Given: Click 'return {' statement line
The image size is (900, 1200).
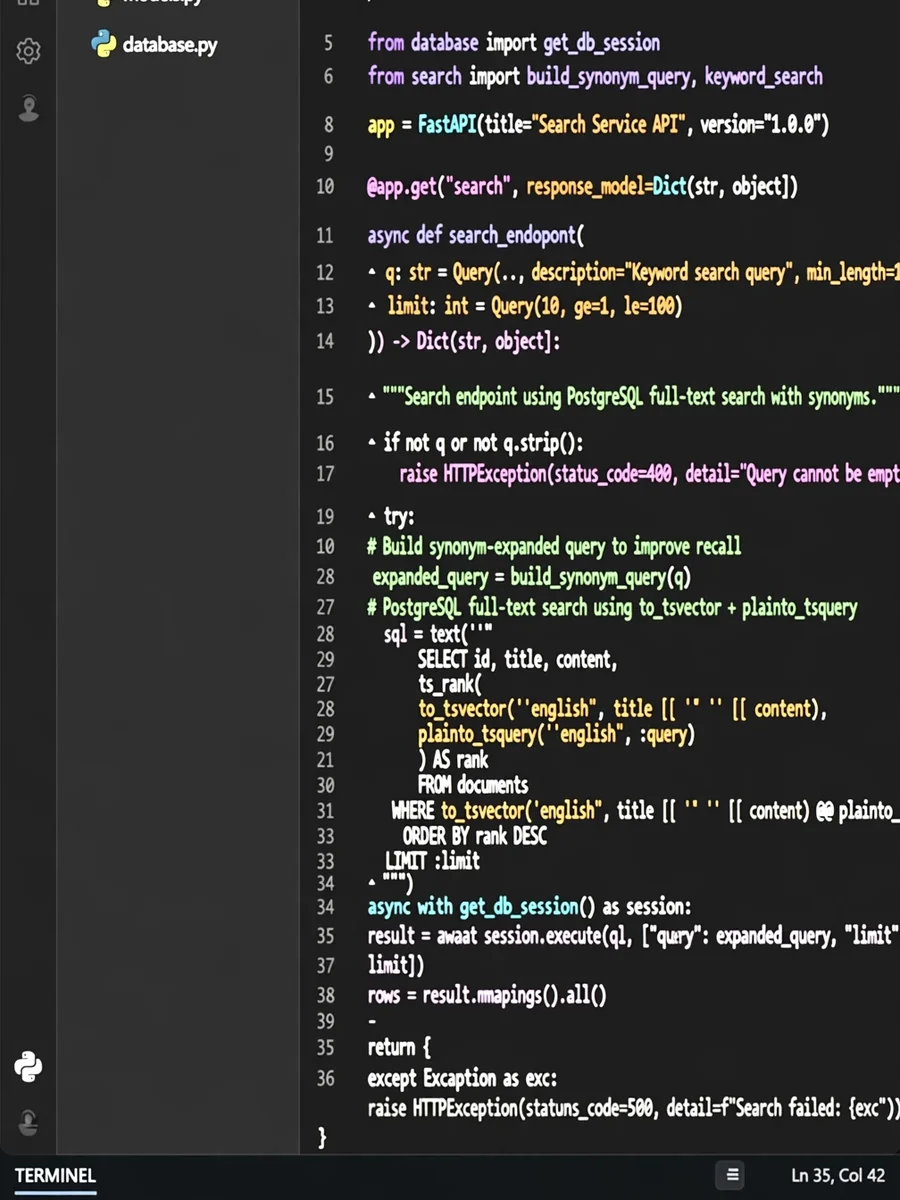Looking at the screenshot, I should point(399,1048).
